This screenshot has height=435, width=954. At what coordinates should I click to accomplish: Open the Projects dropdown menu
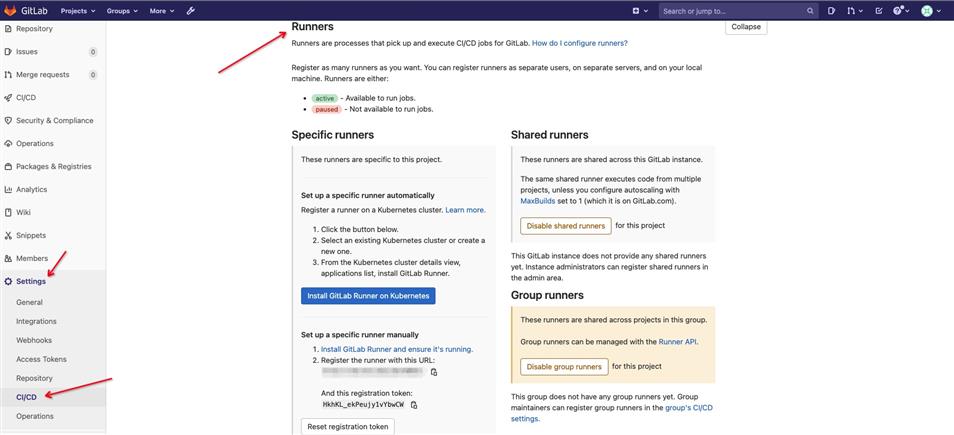point(78,11)
